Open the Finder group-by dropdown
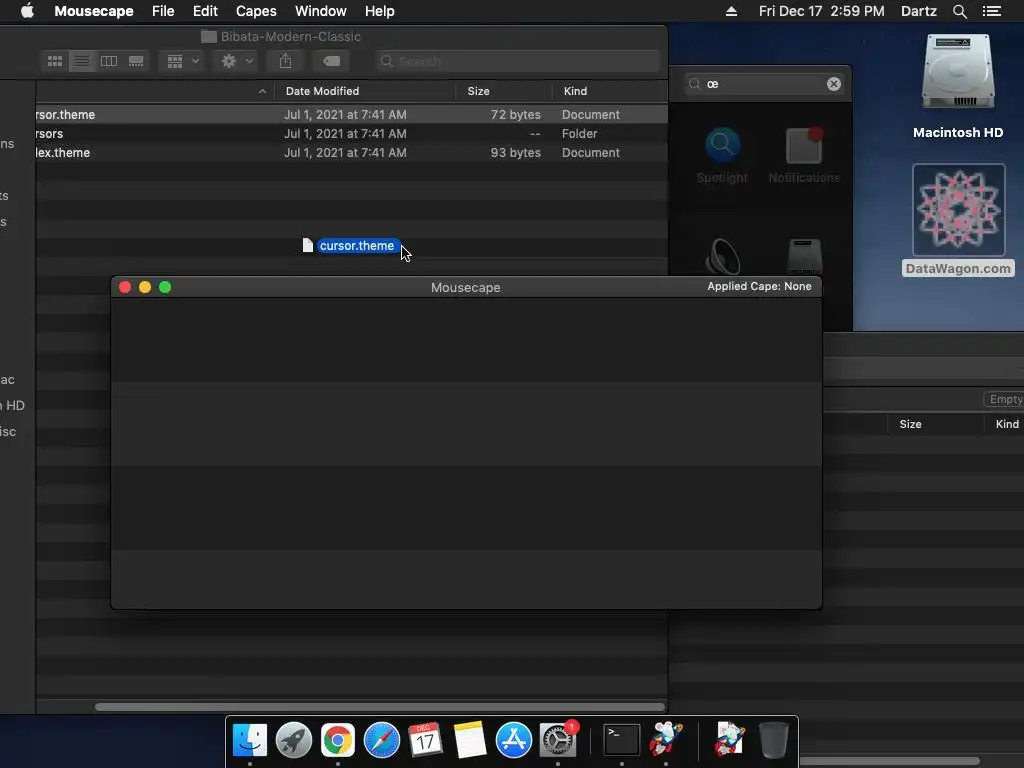 [182, 61]
